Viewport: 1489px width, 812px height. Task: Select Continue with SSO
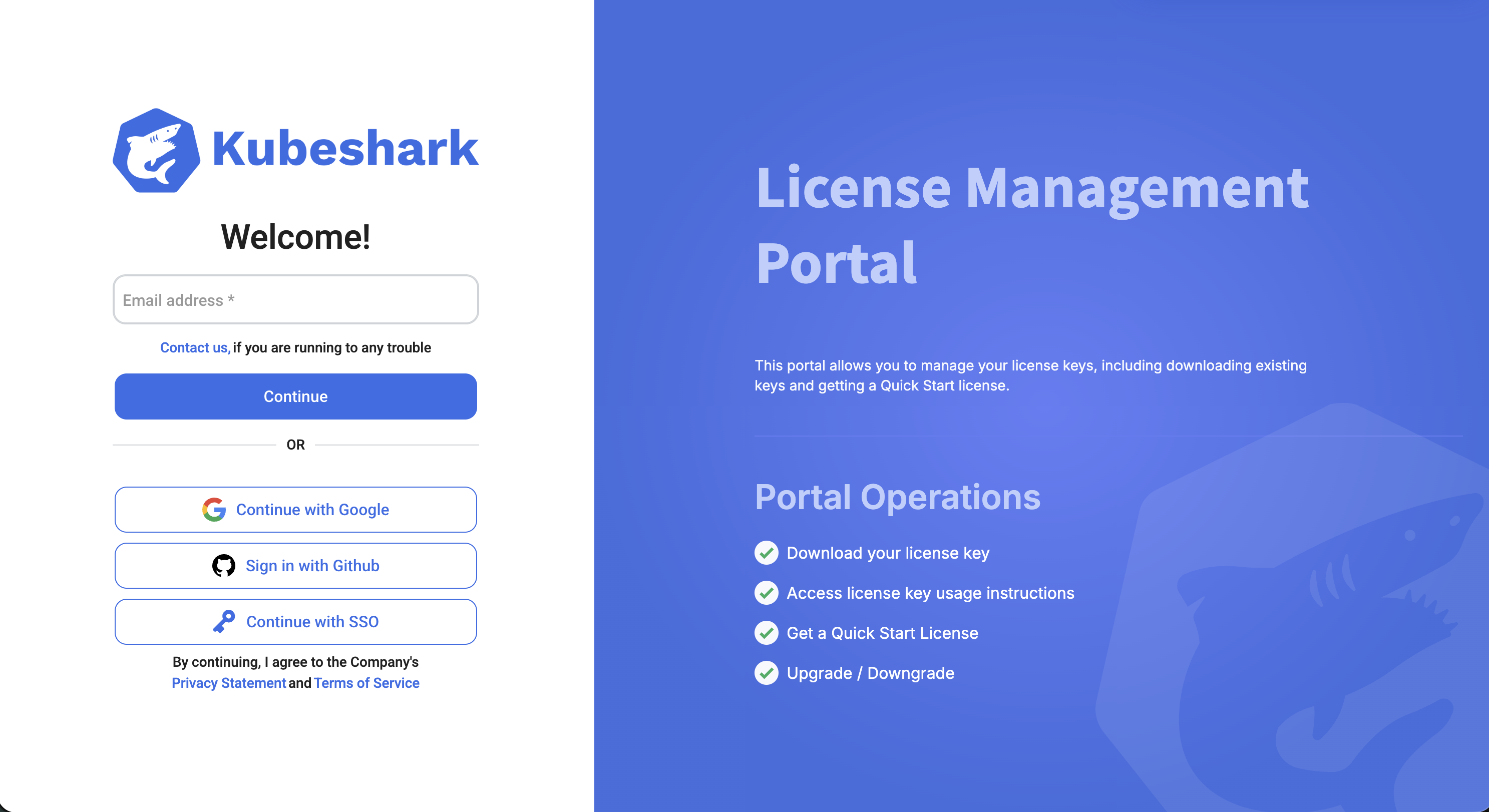(295, 621)
